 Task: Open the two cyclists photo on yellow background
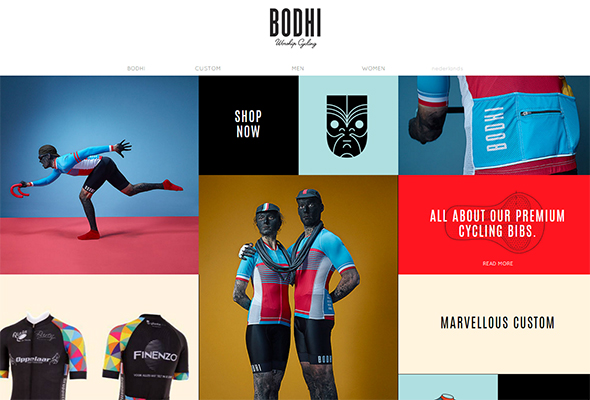pyautogui.click(x=298, y=288)
